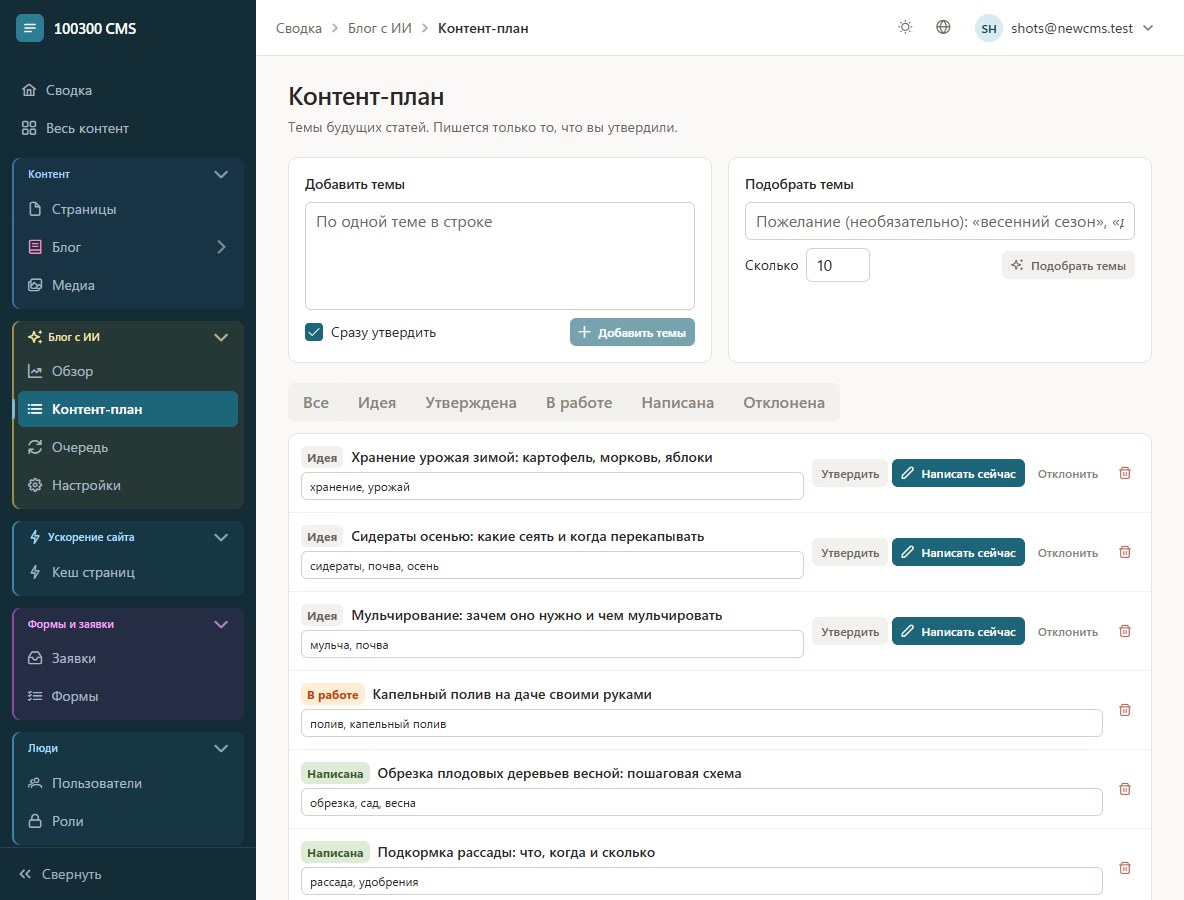Delete the "Мульчирование" topic
The image size is (1184, 900).
[1124, 631]
